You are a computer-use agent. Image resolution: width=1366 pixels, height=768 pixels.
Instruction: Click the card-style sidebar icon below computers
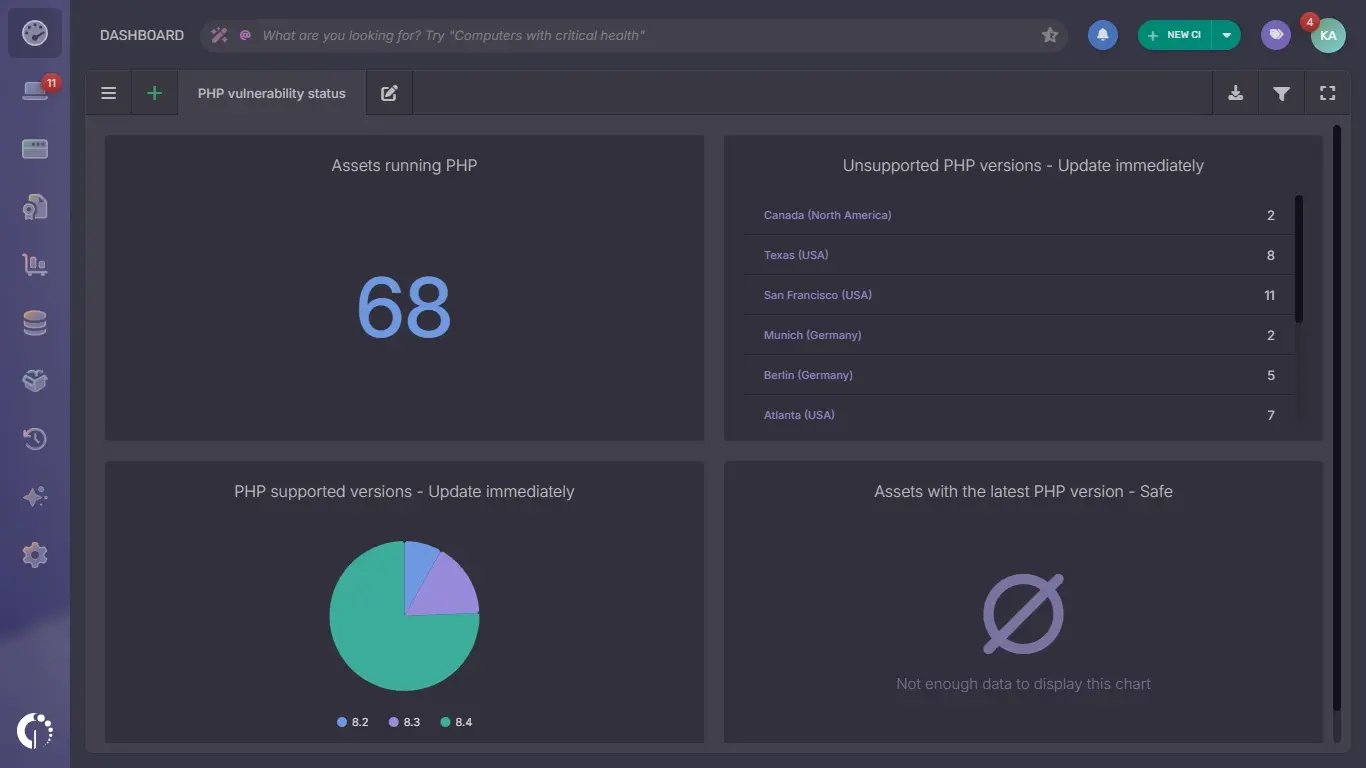[35, 149]
